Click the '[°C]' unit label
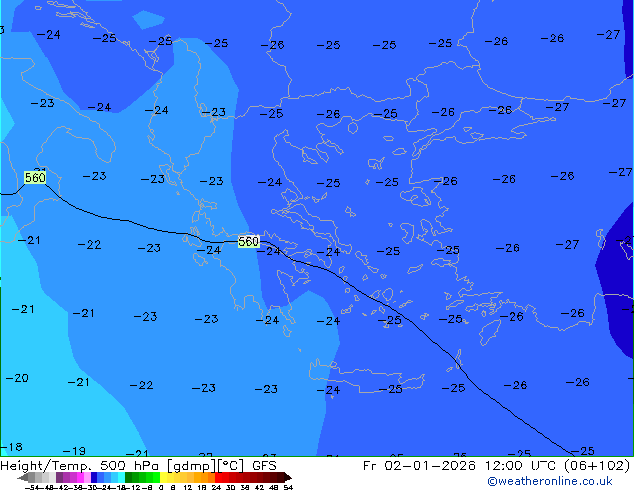The width and height of the screenshot is (634, 490). [231, 466]
